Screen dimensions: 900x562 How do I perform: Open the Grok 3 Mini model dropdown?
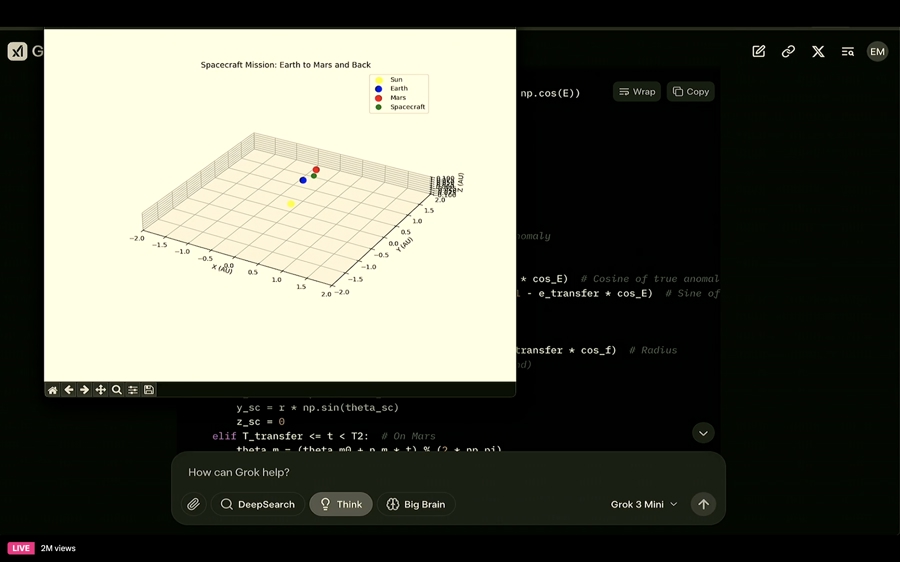644,505
